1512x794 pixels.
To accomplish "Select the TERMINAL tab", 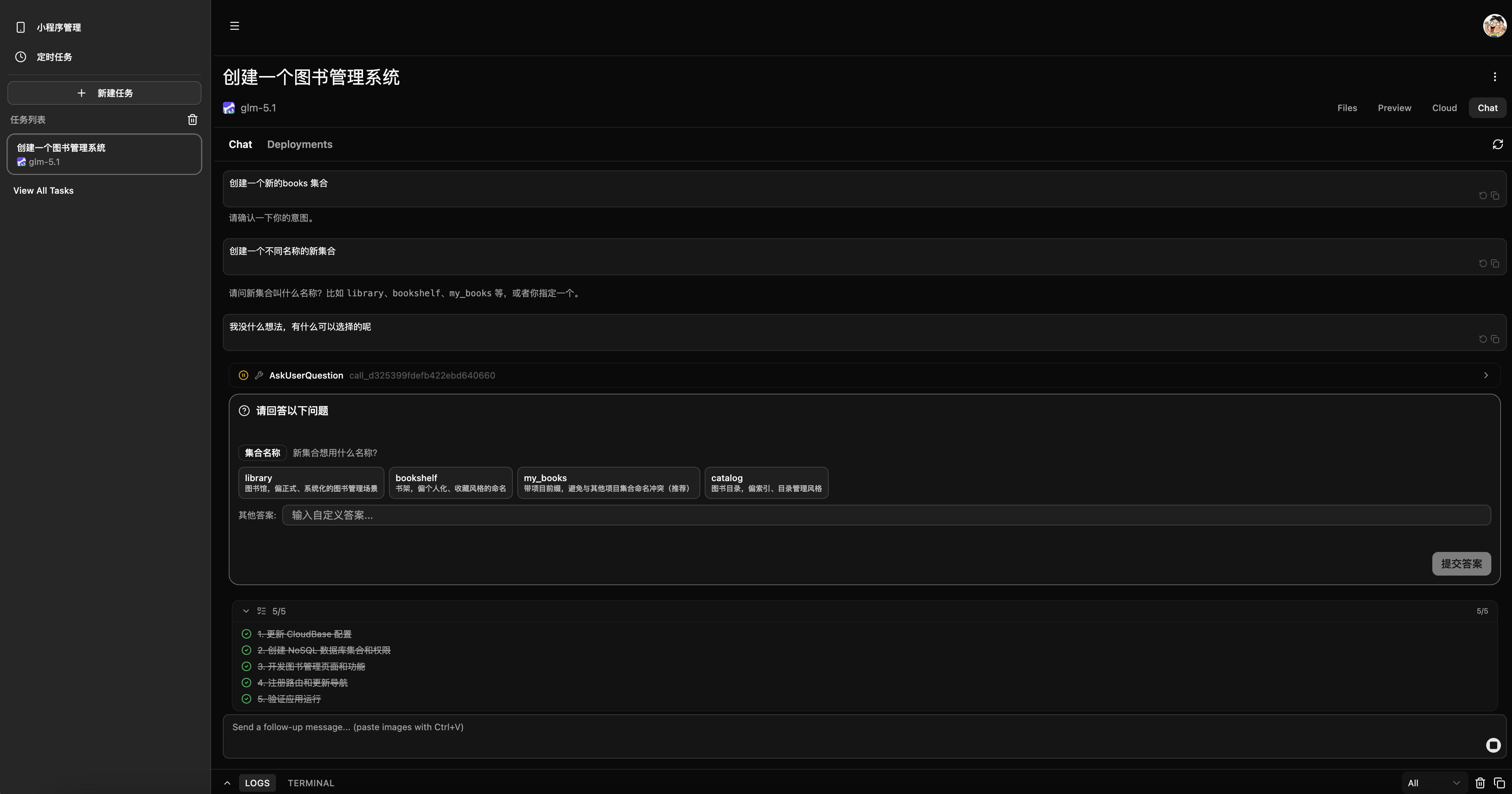I will pos(311,783).
